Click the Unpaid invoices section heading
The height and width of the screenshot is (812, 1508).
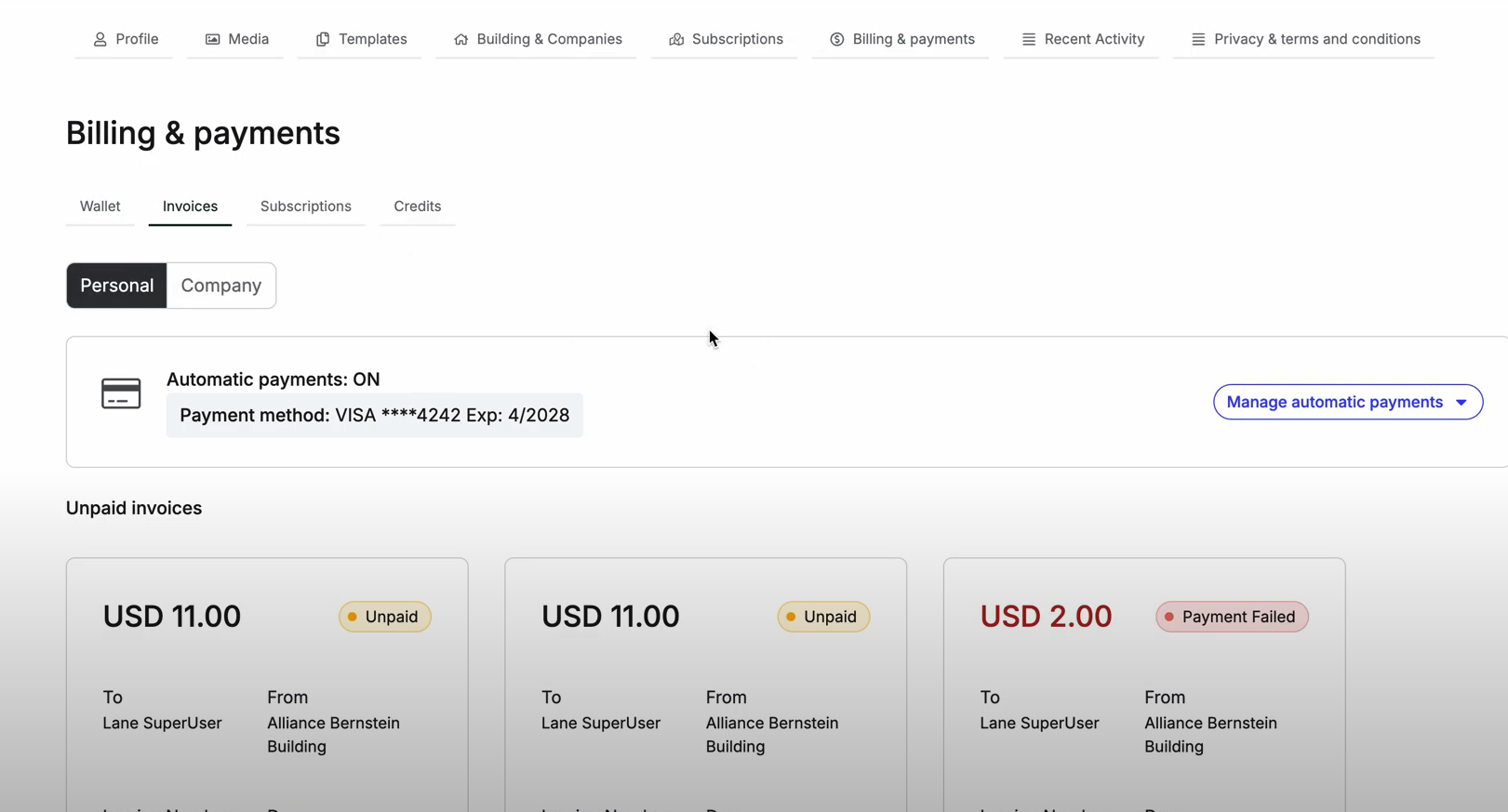134,508
